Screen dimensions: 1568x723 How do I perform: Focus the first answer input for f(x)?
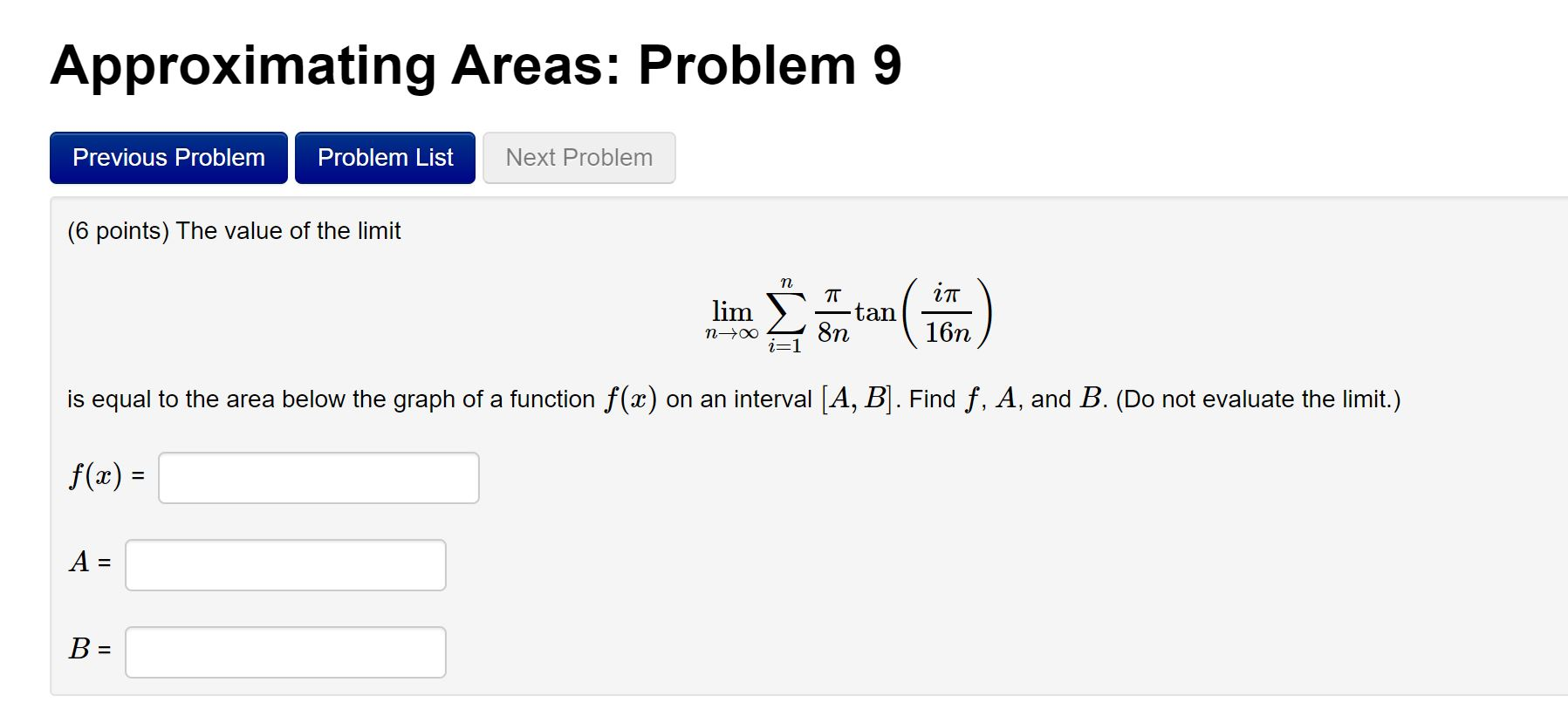point(318,478)
